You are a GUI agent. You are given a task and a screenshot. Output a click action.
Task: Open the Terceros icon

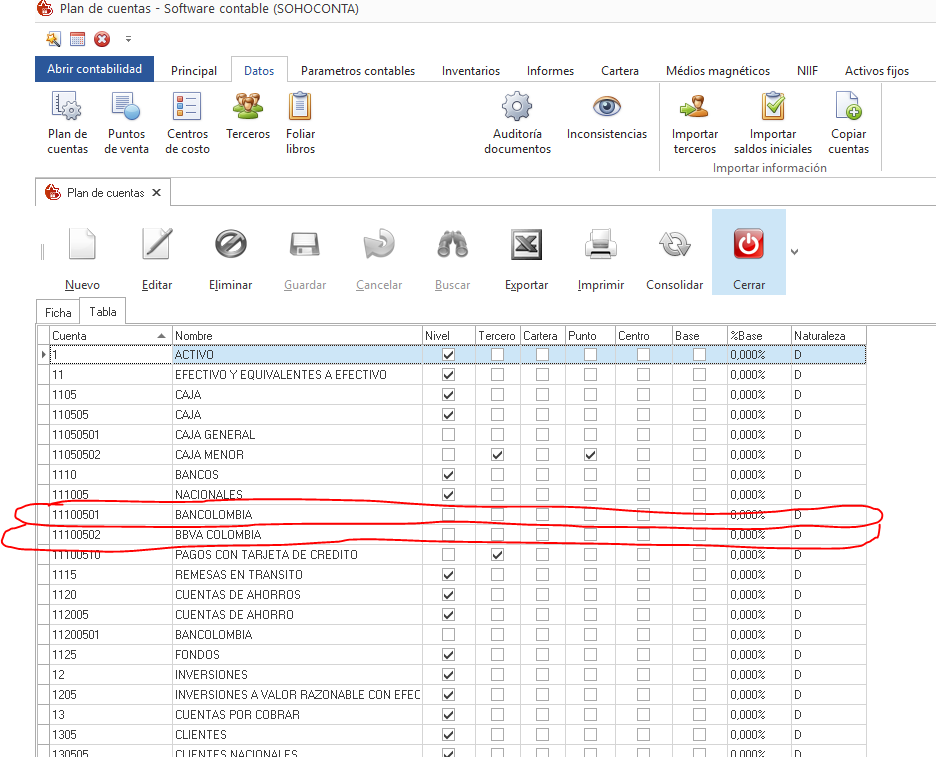248,107
